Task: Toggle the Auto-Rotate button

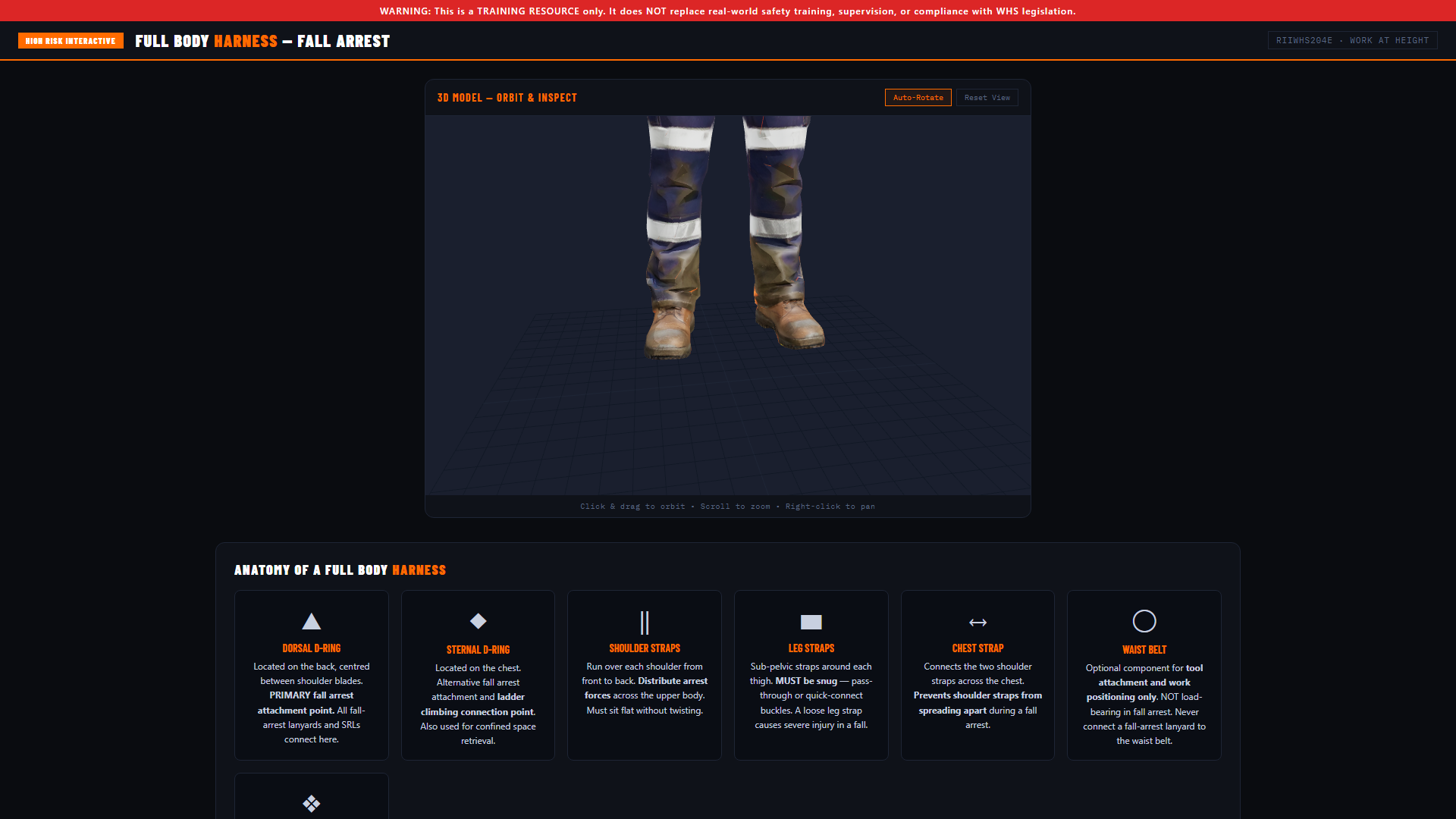Action: click(918, 98)
